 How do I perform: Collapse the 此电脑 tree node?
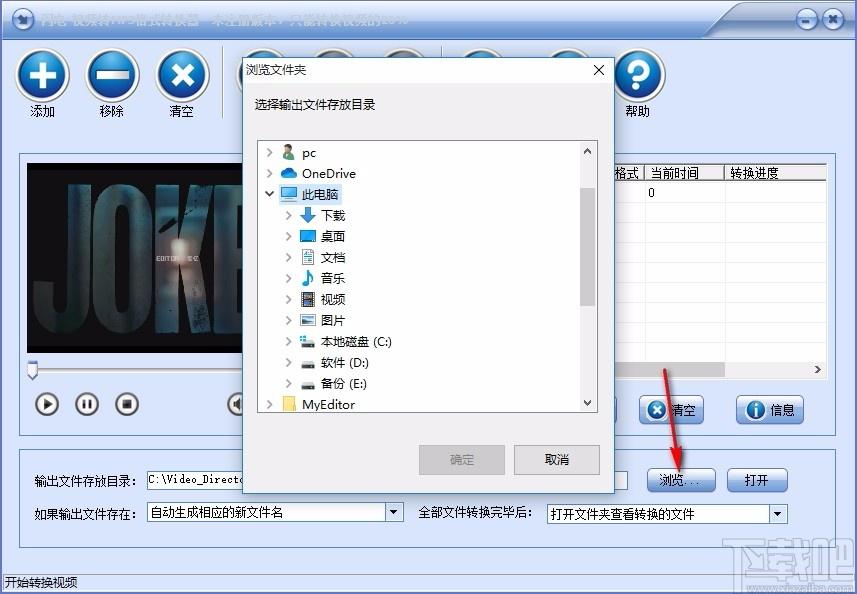269,194
